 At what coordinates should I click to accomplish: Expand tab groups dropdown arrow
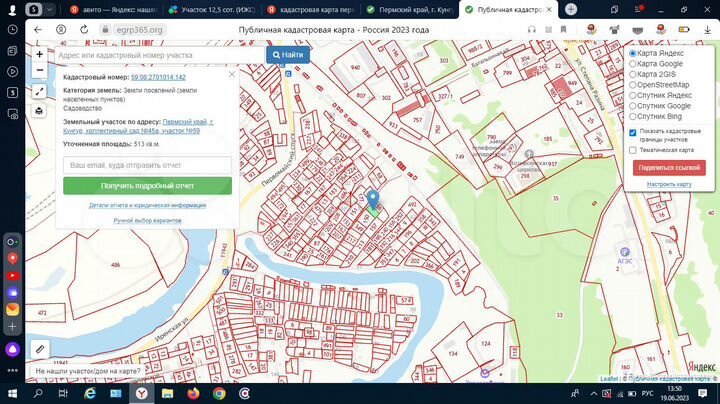pos(50,9)
